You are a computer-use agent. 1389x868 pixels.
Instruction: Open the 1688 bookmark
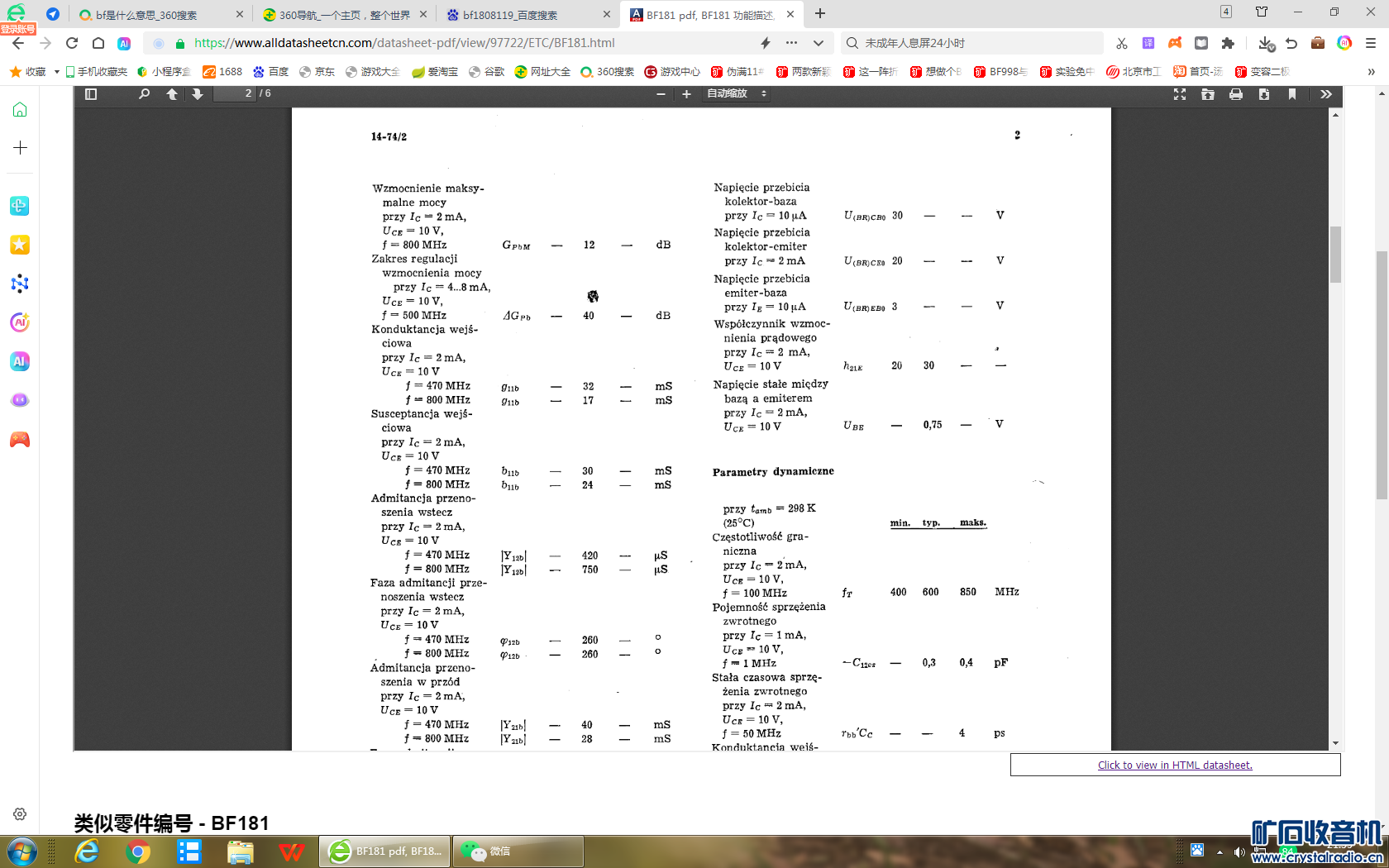[222, 72]
